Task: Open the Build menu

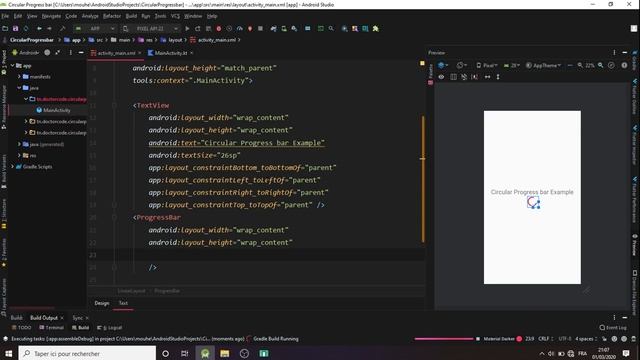Action: coord(131,16)
